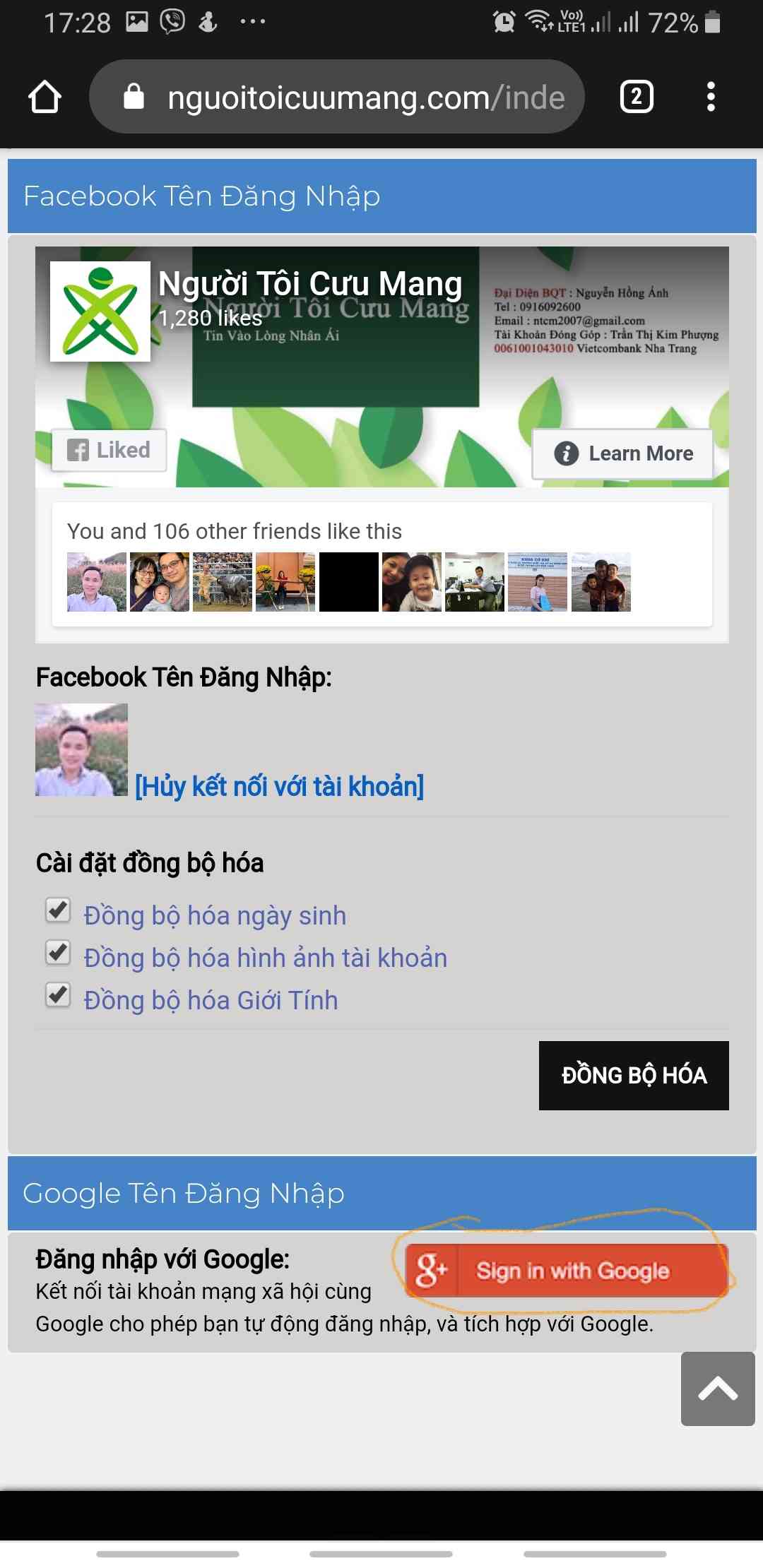The width and height of the screenshot is (763, 1568).
Task: Open the three-dot browser menu
Action: pos(711,97)
